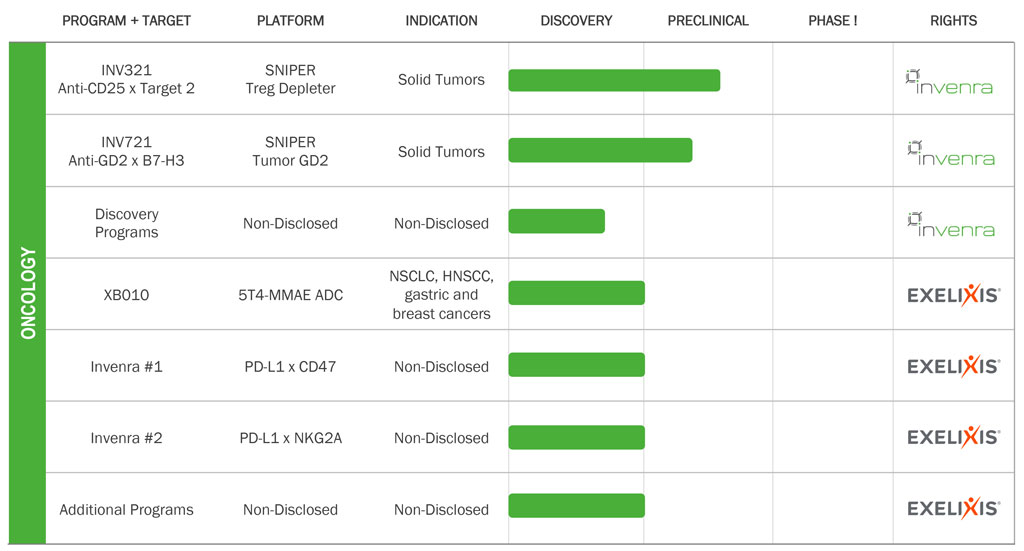Screen dimensions: 1024x551
Task: Click the INV721 green progress bar
Action: tap(600, 150)
